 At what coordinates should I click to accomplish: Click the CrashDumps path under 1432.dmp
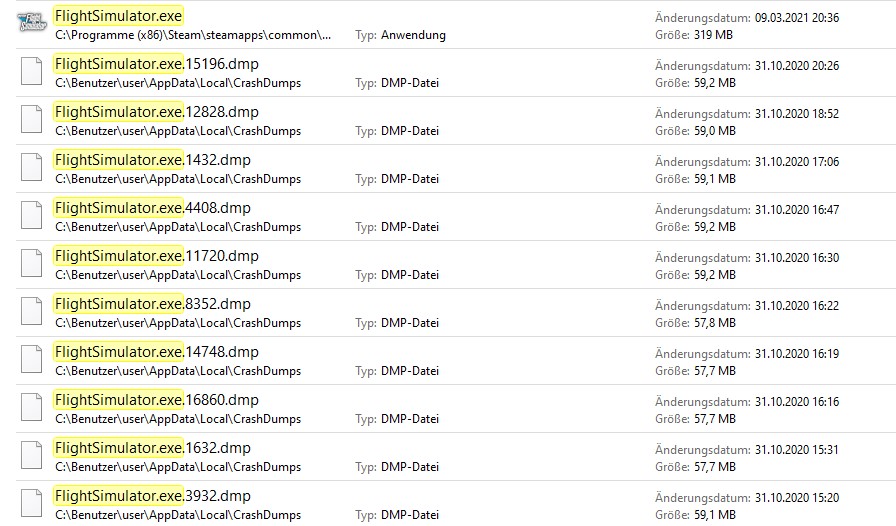(x=178, y=180)
